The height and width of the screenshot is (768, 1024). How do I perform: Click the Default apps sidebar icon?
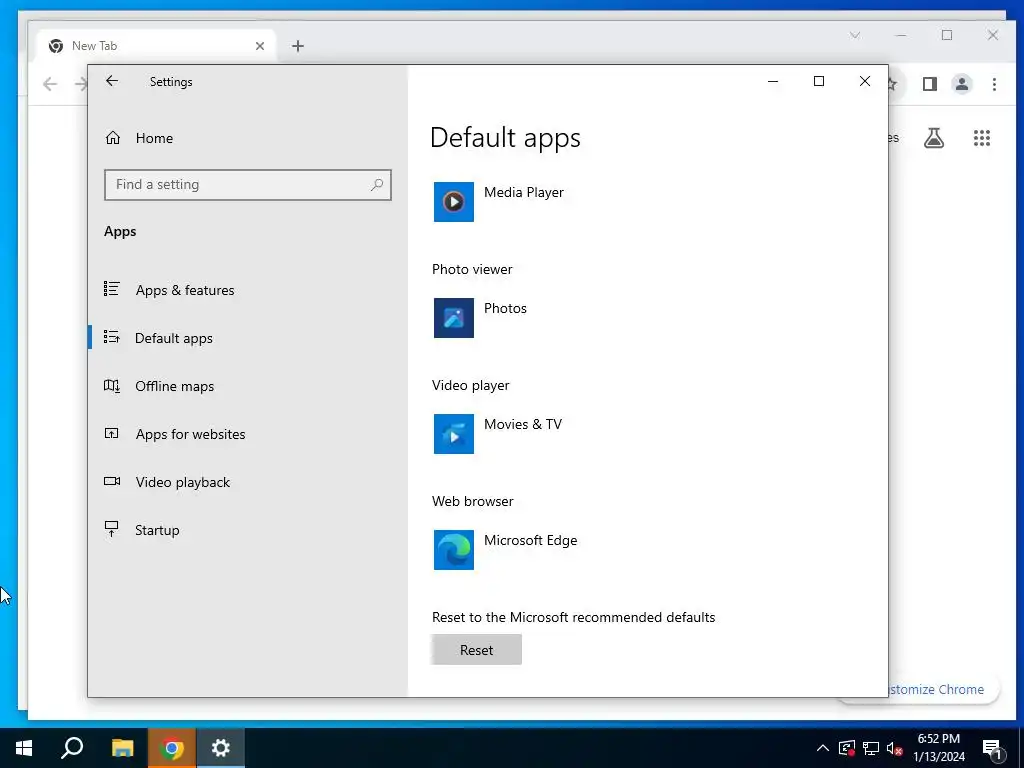pos(112,337)
